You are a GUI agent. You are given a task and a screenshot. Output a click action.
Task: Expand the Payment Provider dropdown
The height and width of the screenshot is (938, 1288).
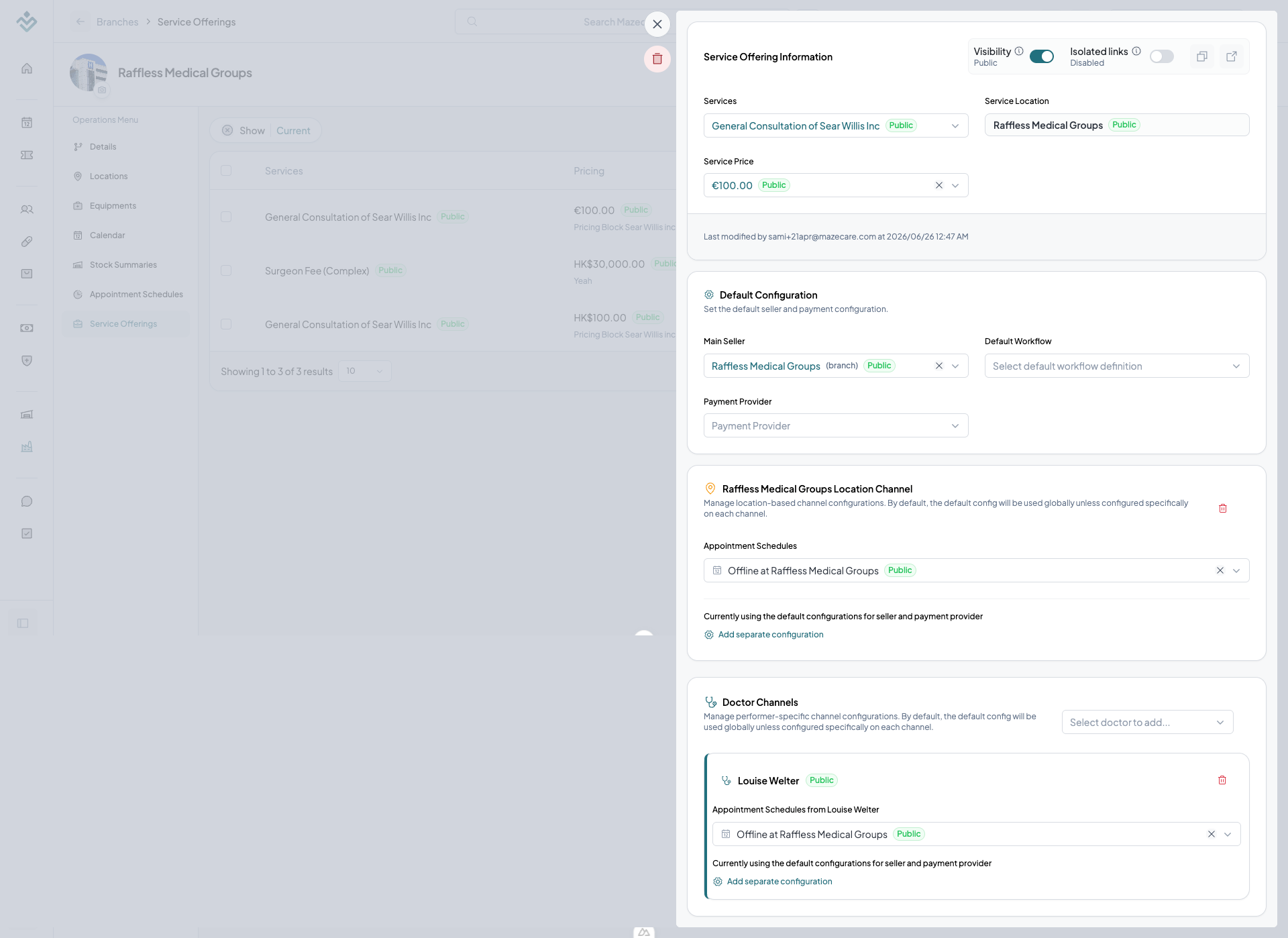point(836,425)
